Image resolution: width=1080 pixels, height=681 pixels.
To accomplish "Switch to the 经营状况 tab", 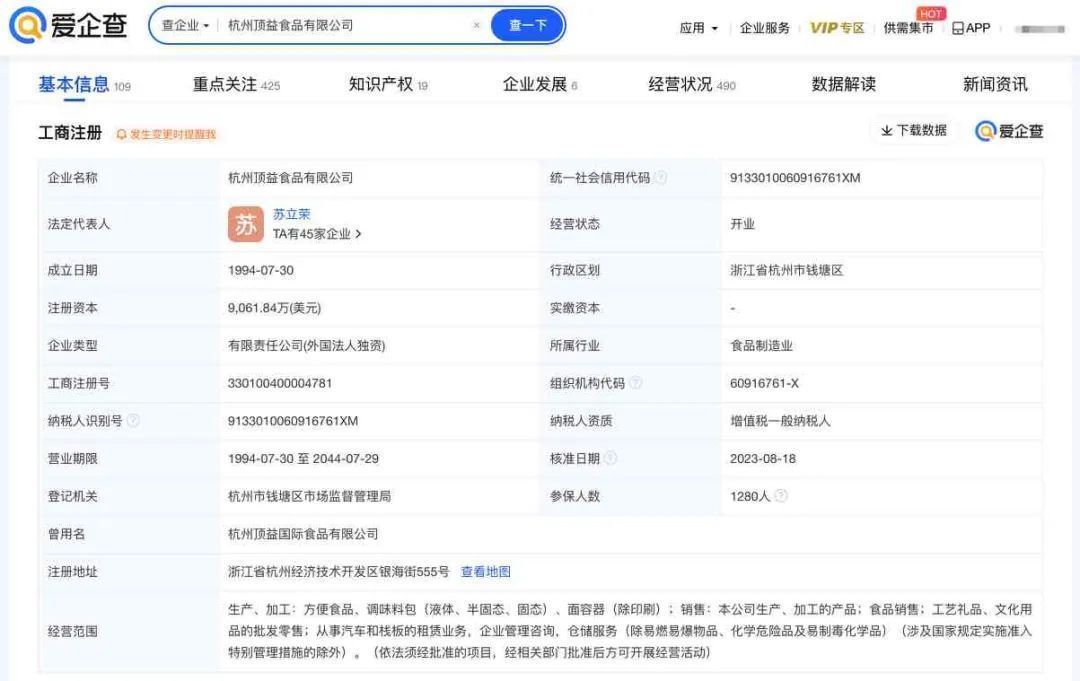I will pyautogui.click(x=692, y=85).
